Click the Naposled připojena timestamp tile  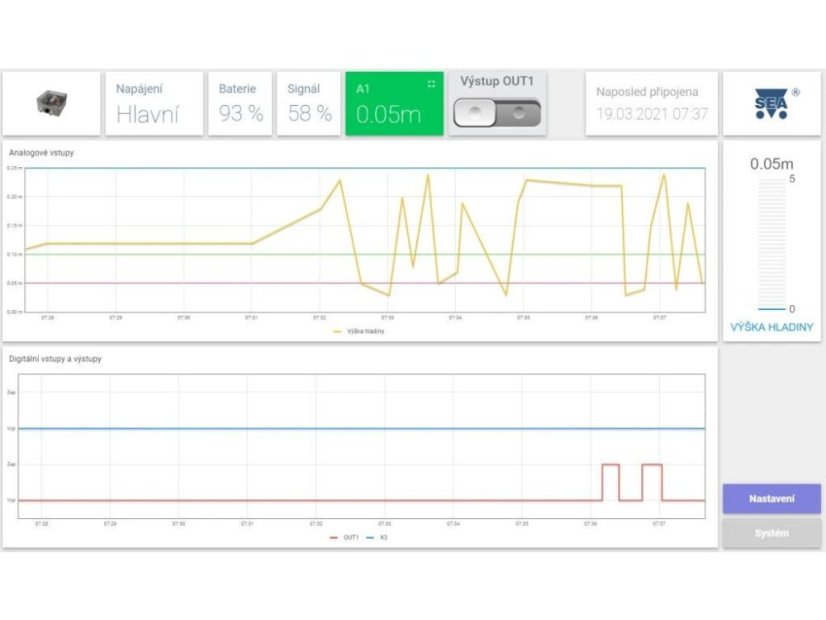pos(651,103)
